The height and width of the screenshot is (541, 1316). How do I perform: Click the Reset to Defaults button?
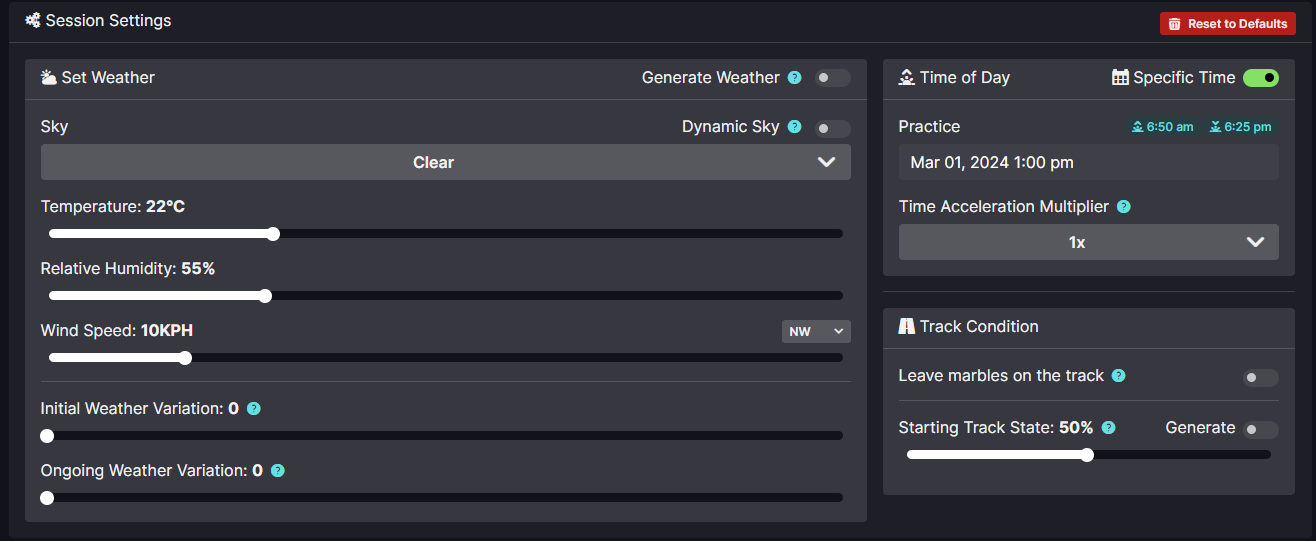pyautogui.click(x=1228, y=24)
